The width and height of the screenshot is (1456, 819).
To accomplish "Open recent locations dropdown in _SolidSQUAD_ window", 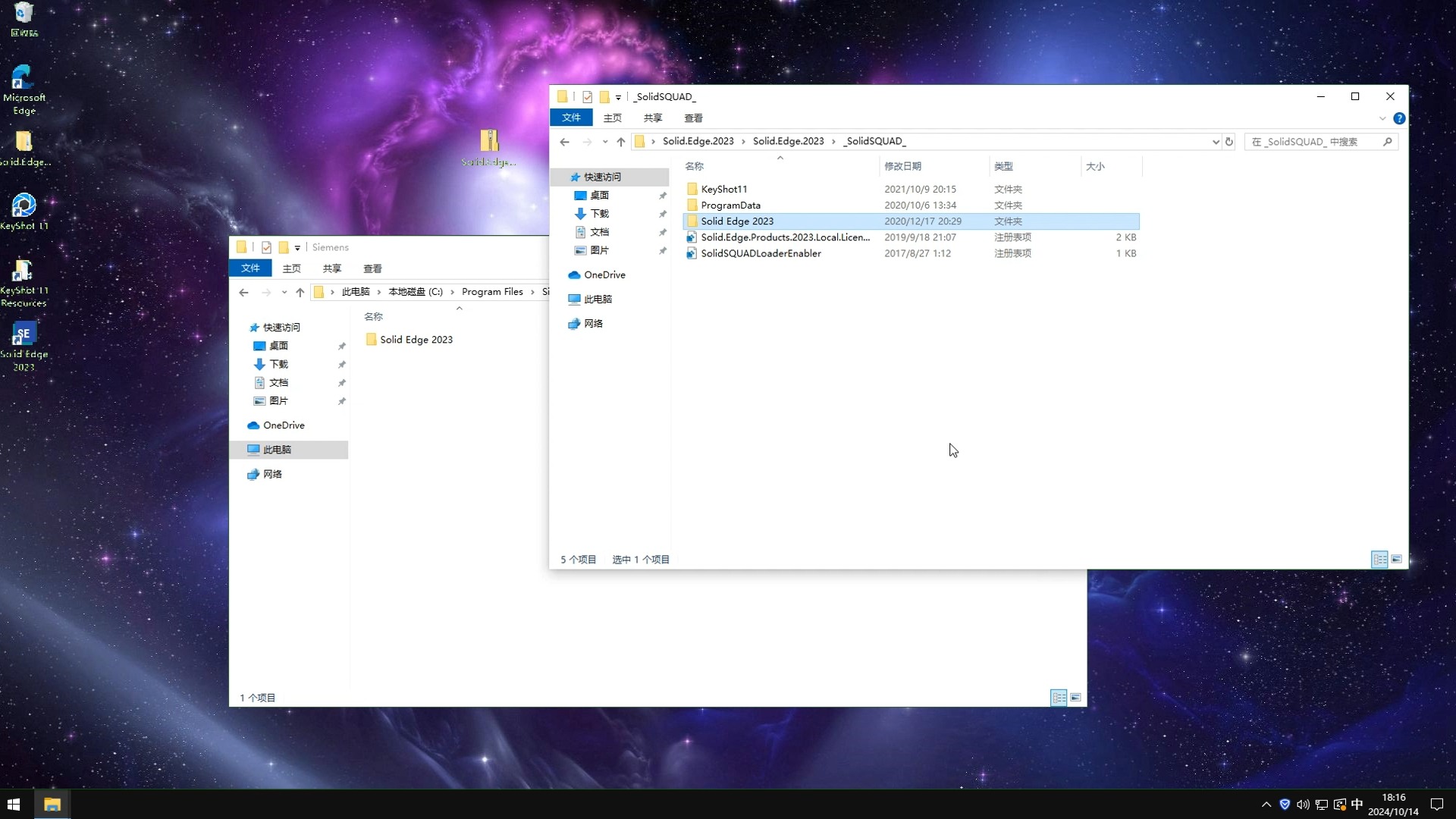I will pyautogui.click(x=605, y=142).
